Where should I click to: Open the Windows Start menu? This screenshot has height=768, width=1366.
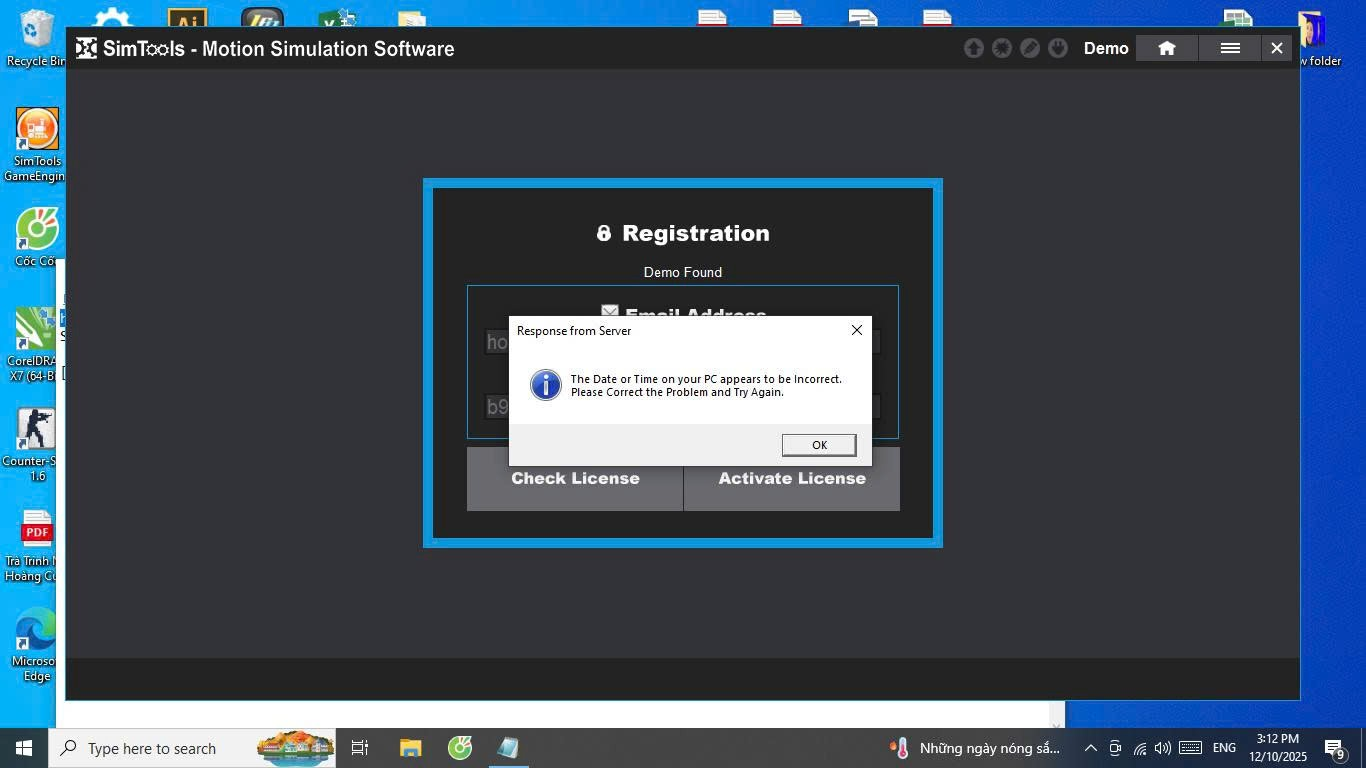click(x=24, y=748)
